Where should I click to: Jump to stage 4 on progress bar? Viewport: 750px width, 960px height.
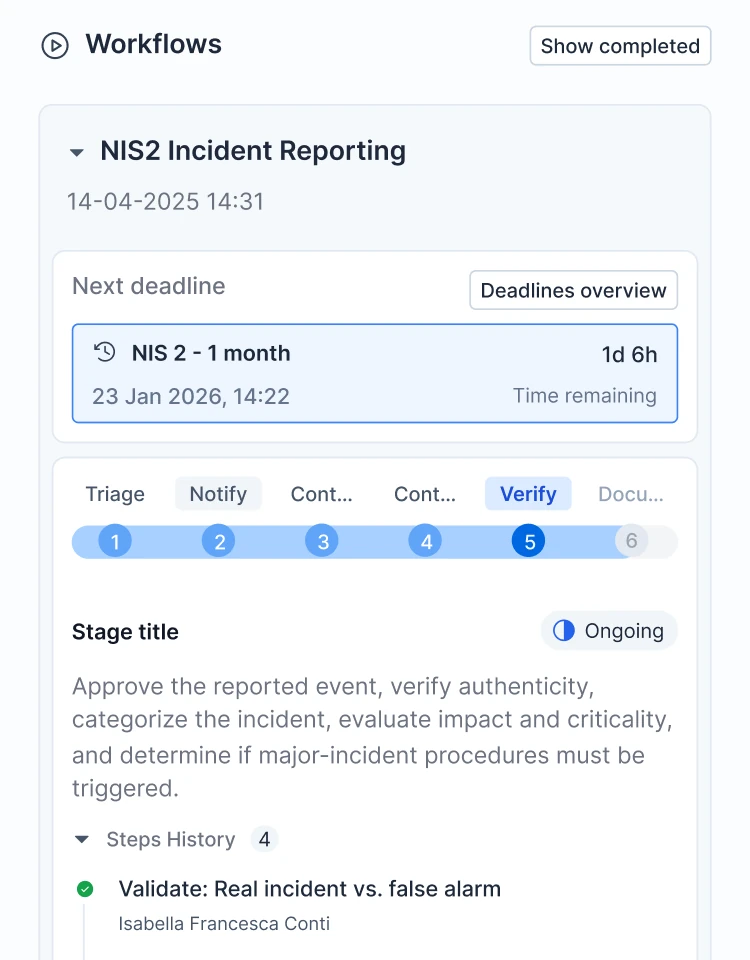tap(425, 541)
